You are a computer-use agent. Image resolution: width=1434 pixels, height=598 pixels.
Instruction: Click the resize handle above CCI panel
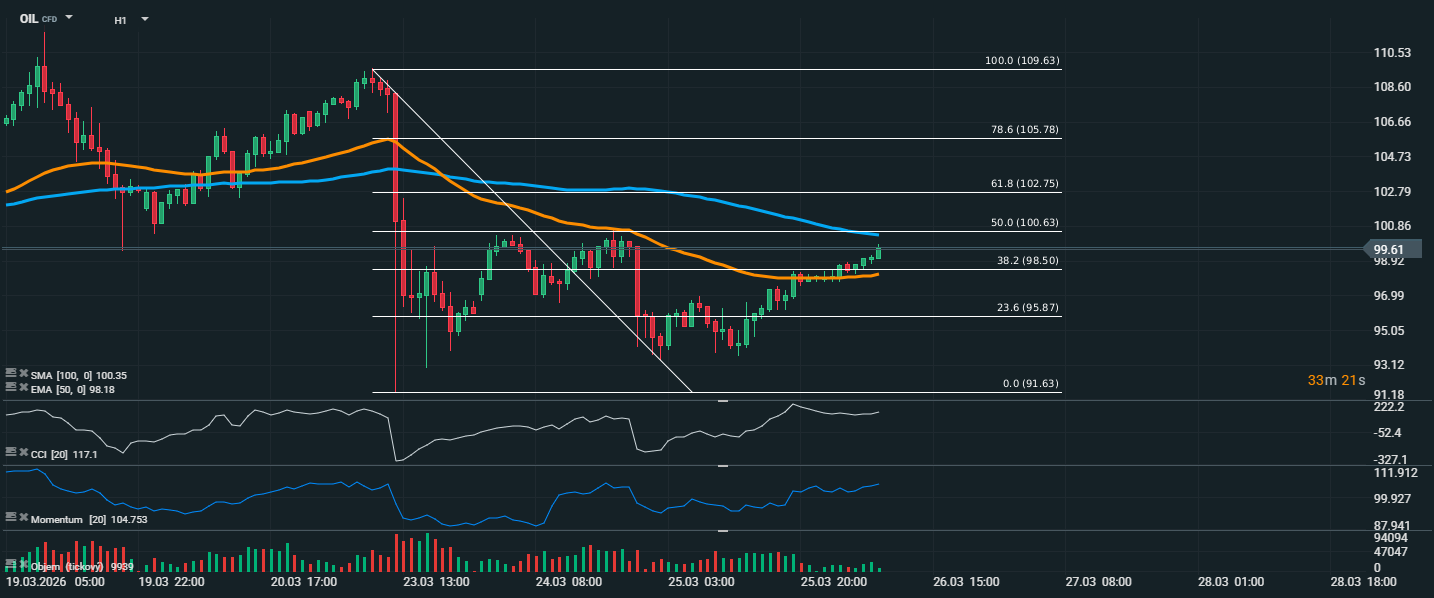tap(723, 400)
